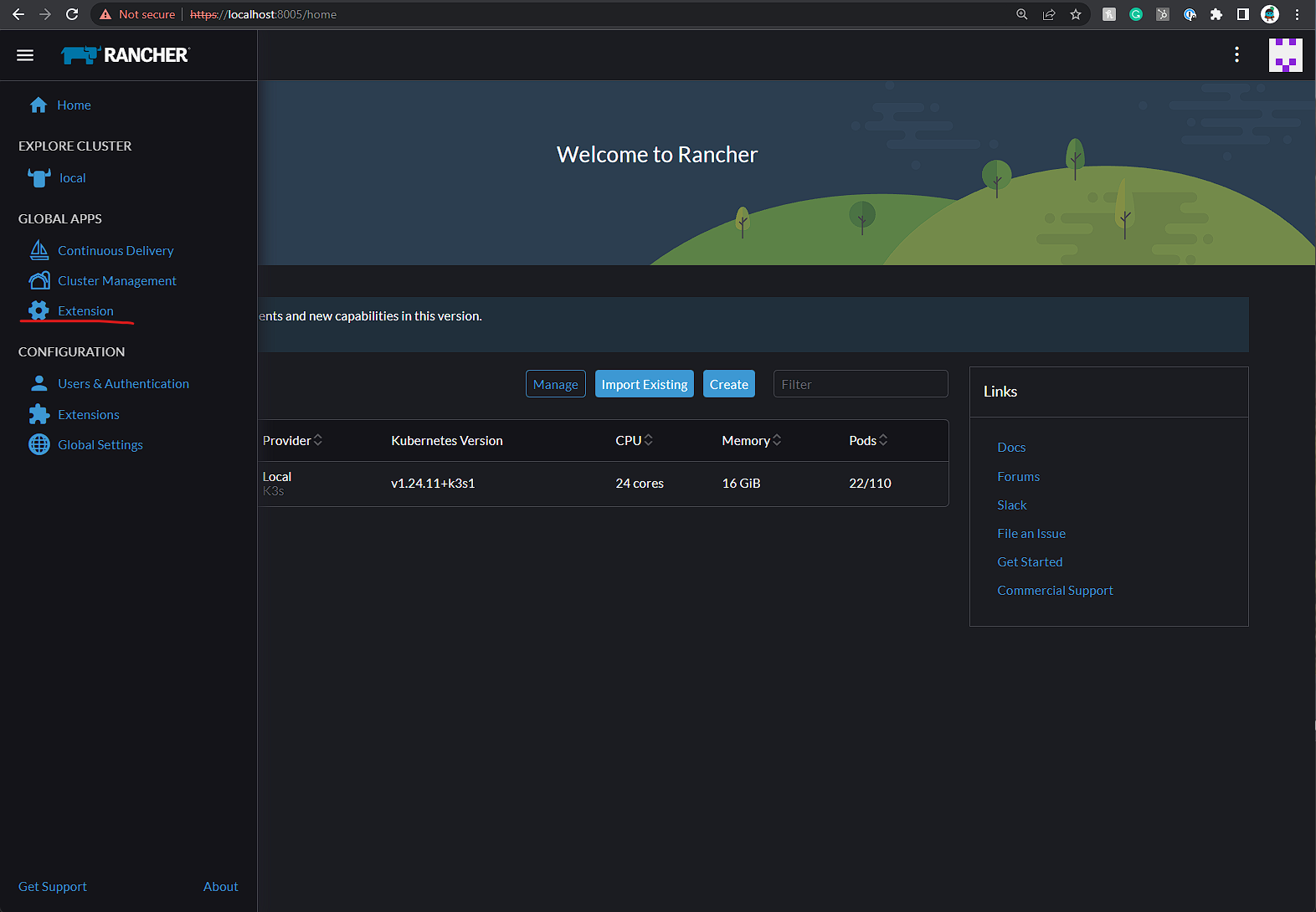Click the Get Support link

click(x=53, y=886)
